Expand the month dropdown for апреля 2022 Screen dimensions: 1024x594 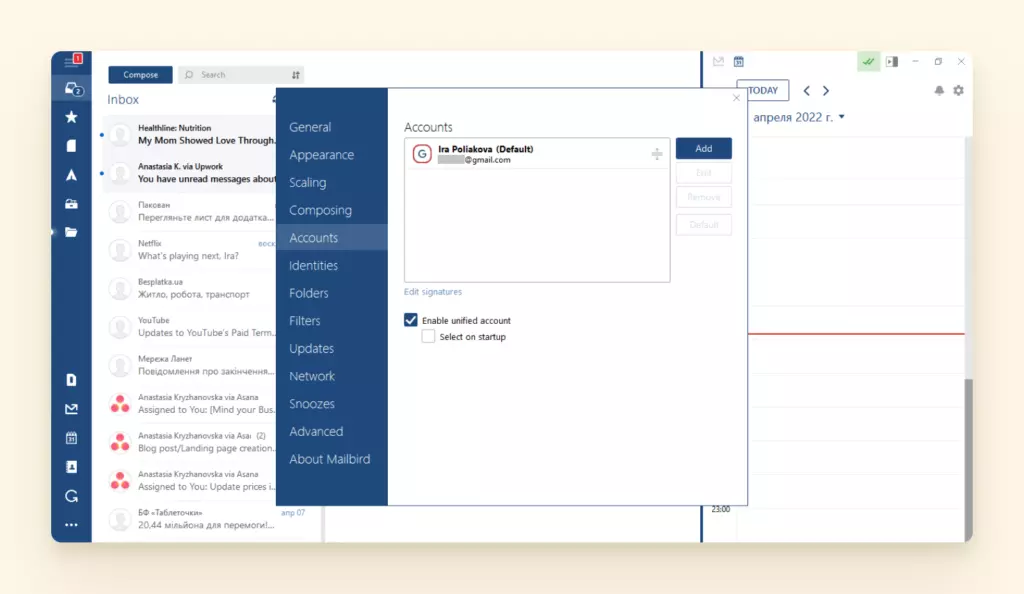(x=842, y=117)
